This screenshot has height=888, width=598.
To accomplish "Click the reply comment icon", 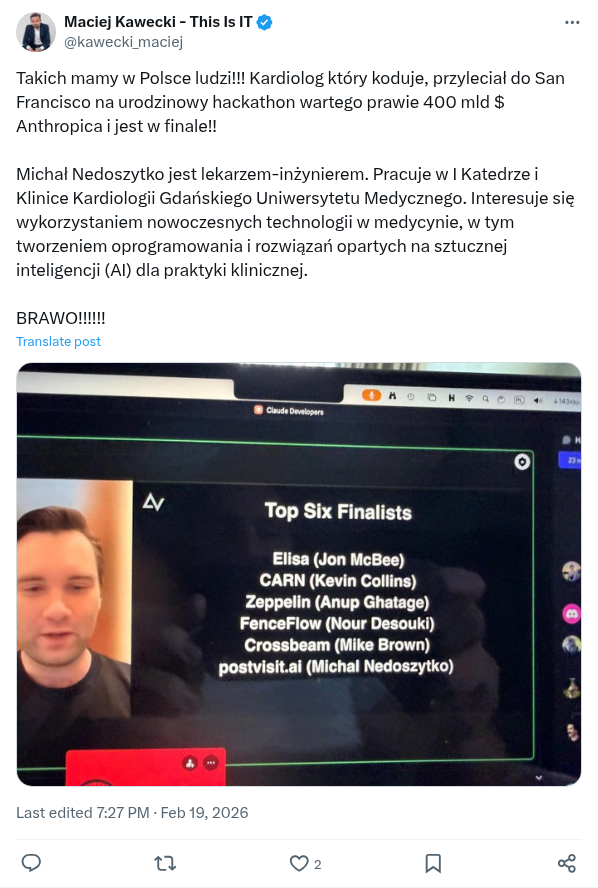I will [31, 863].
